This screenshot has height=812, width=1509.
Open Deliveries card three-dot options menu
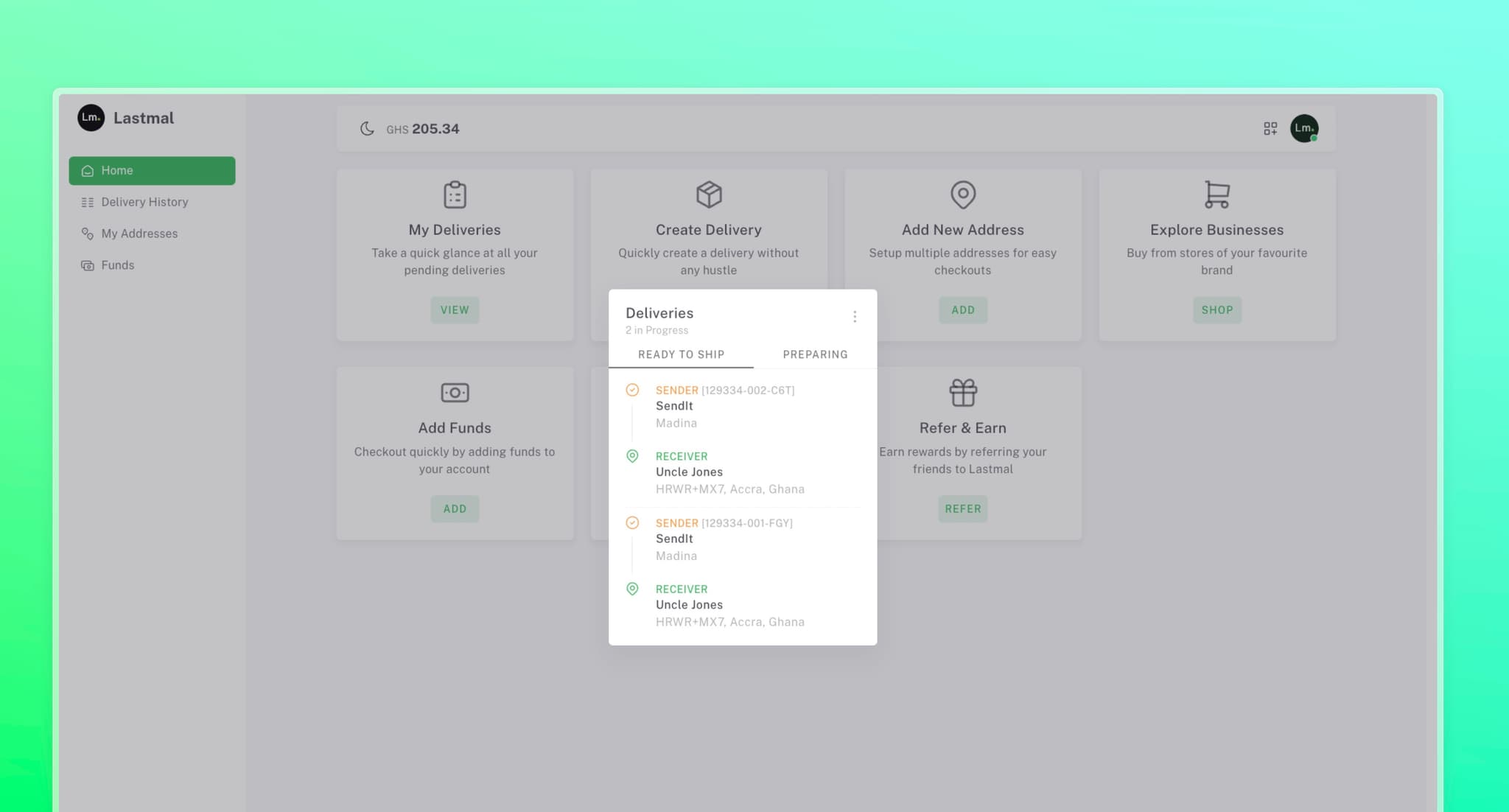pos(855,317)
